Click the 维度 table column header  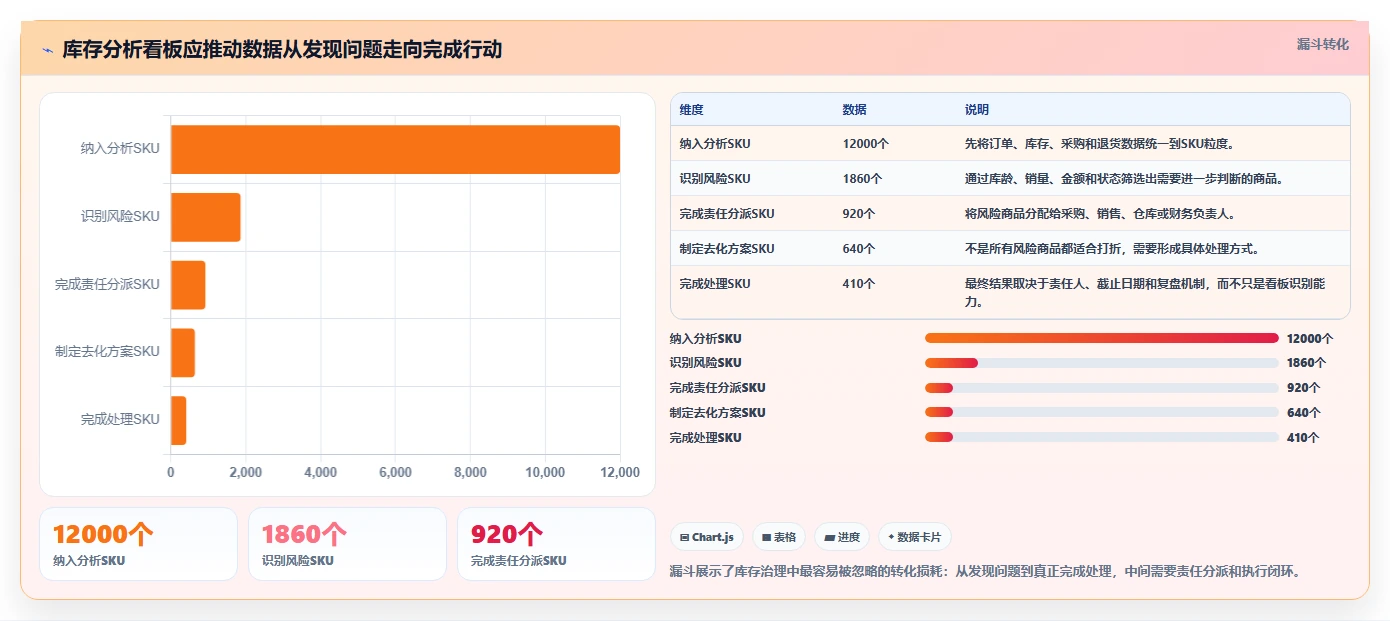pyautogui.click(x=691, y=110)
